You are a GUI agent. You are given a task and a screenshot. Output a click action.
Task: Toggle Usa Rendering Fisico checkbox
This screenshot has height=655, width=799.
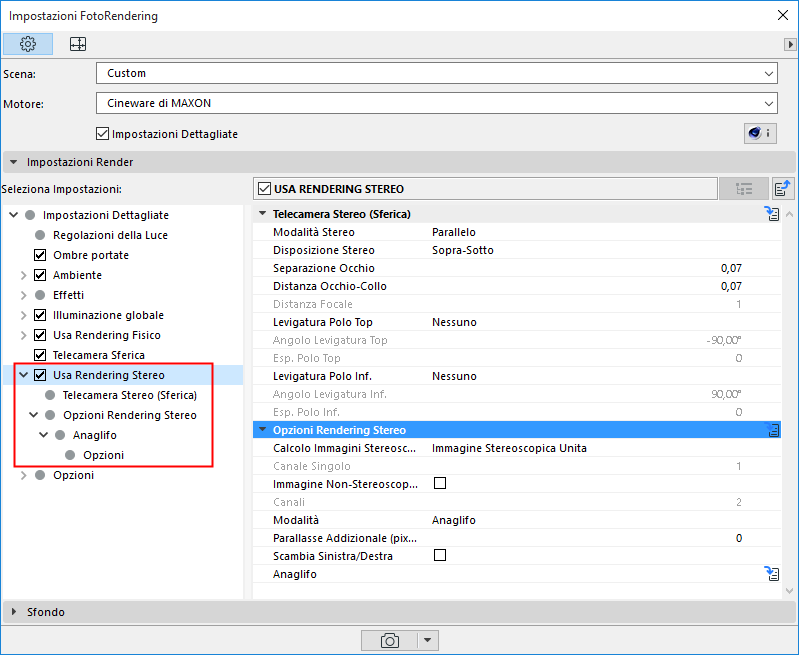click(x=40, y=335)
